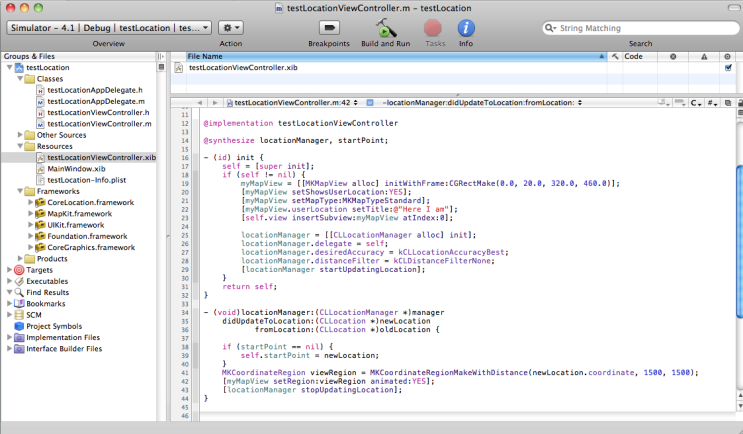
Task: Click the Bookmarks book icon
Action: 19,304
